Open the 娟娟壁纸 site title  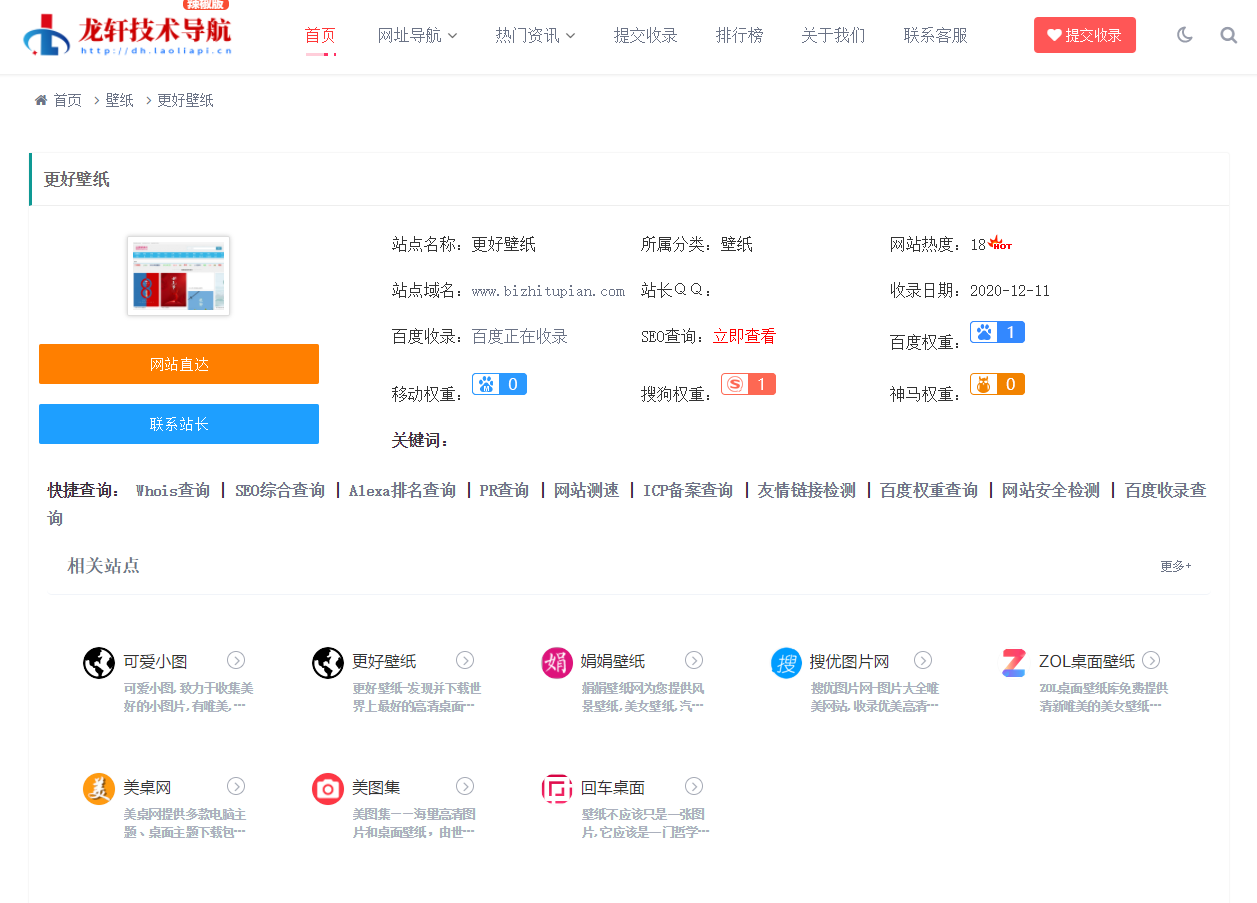point(613,661)
